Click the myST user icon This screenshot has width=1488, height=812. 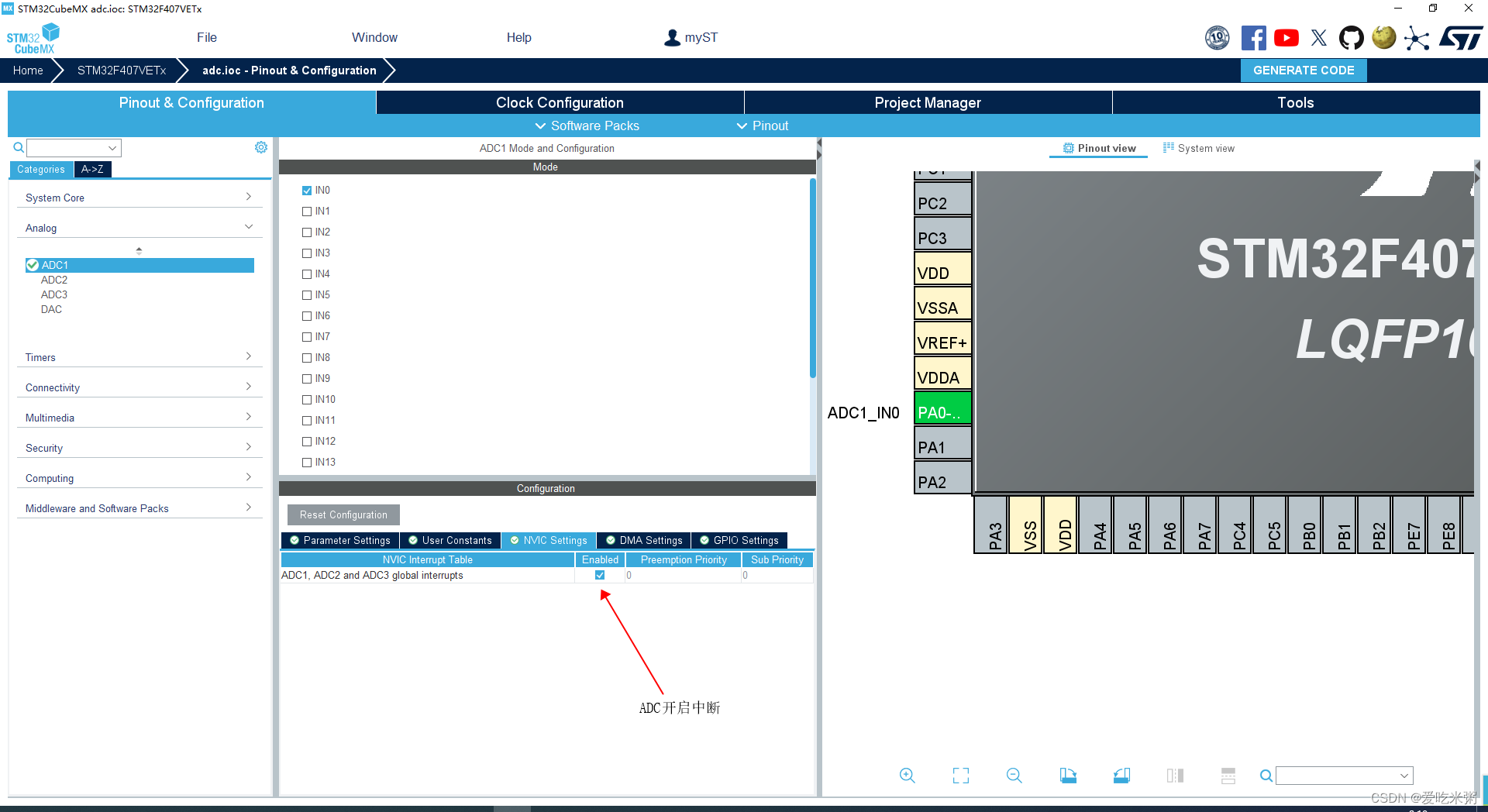click(672, 37)
